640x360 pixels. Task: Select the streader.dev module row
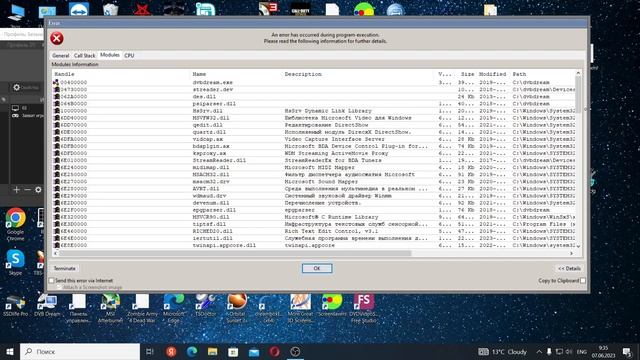tap(314, 89)
